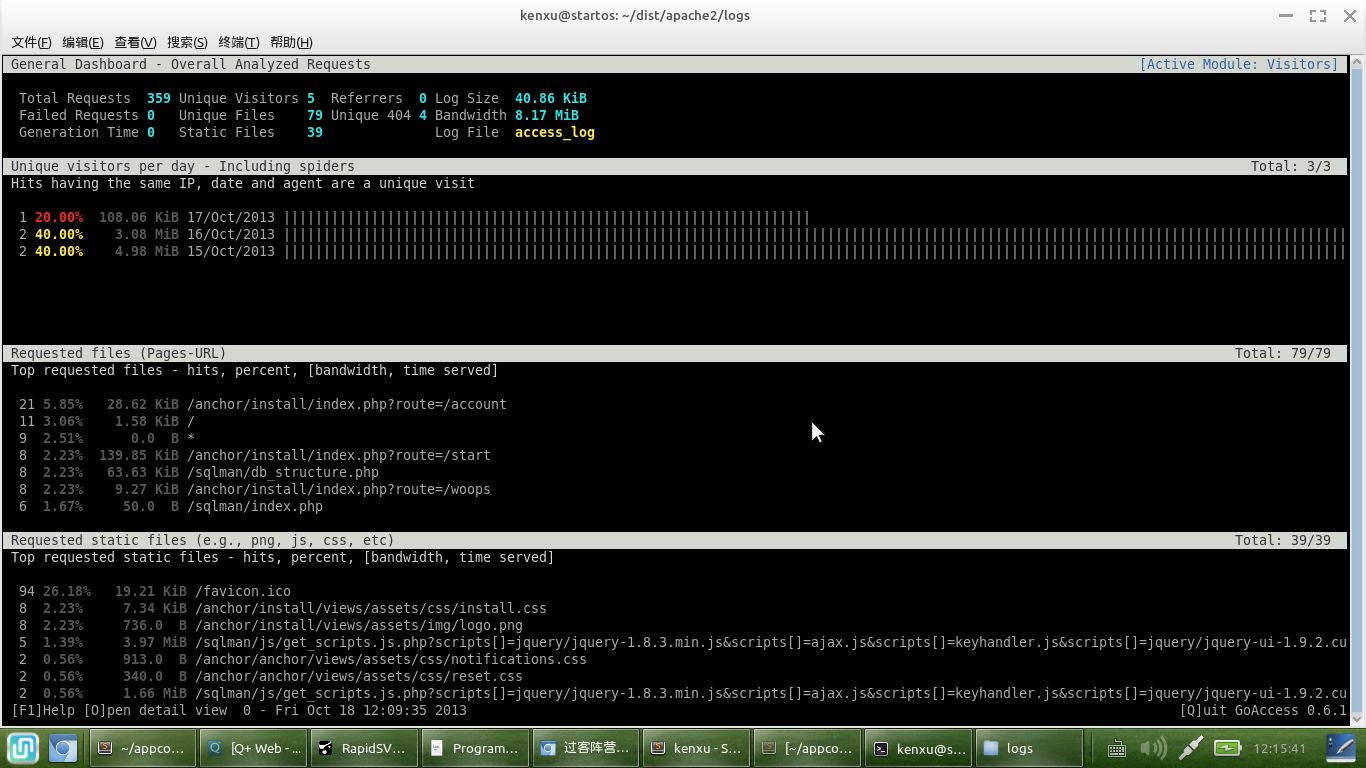
Task: Open the 文件(F) menu
Action: (x=31, y=42)
